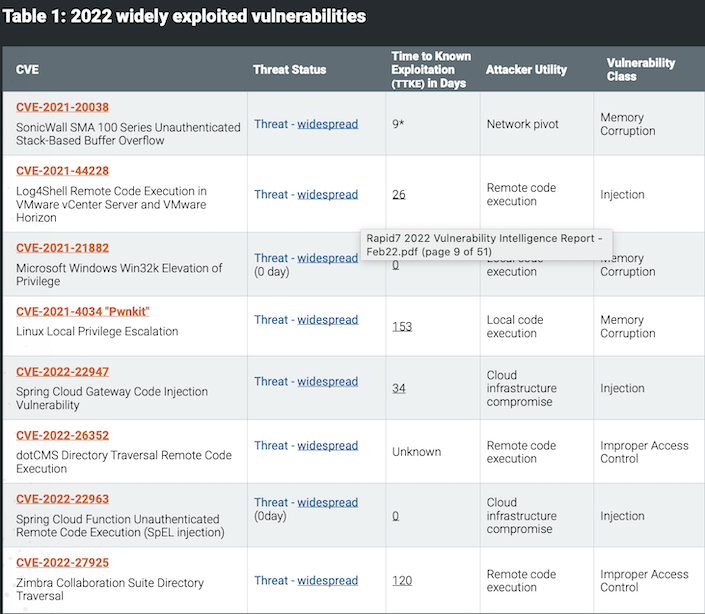Click the SonicWall row's Threat widespread link
Viewport: 705px width, 614px height.
coord(327,124)
